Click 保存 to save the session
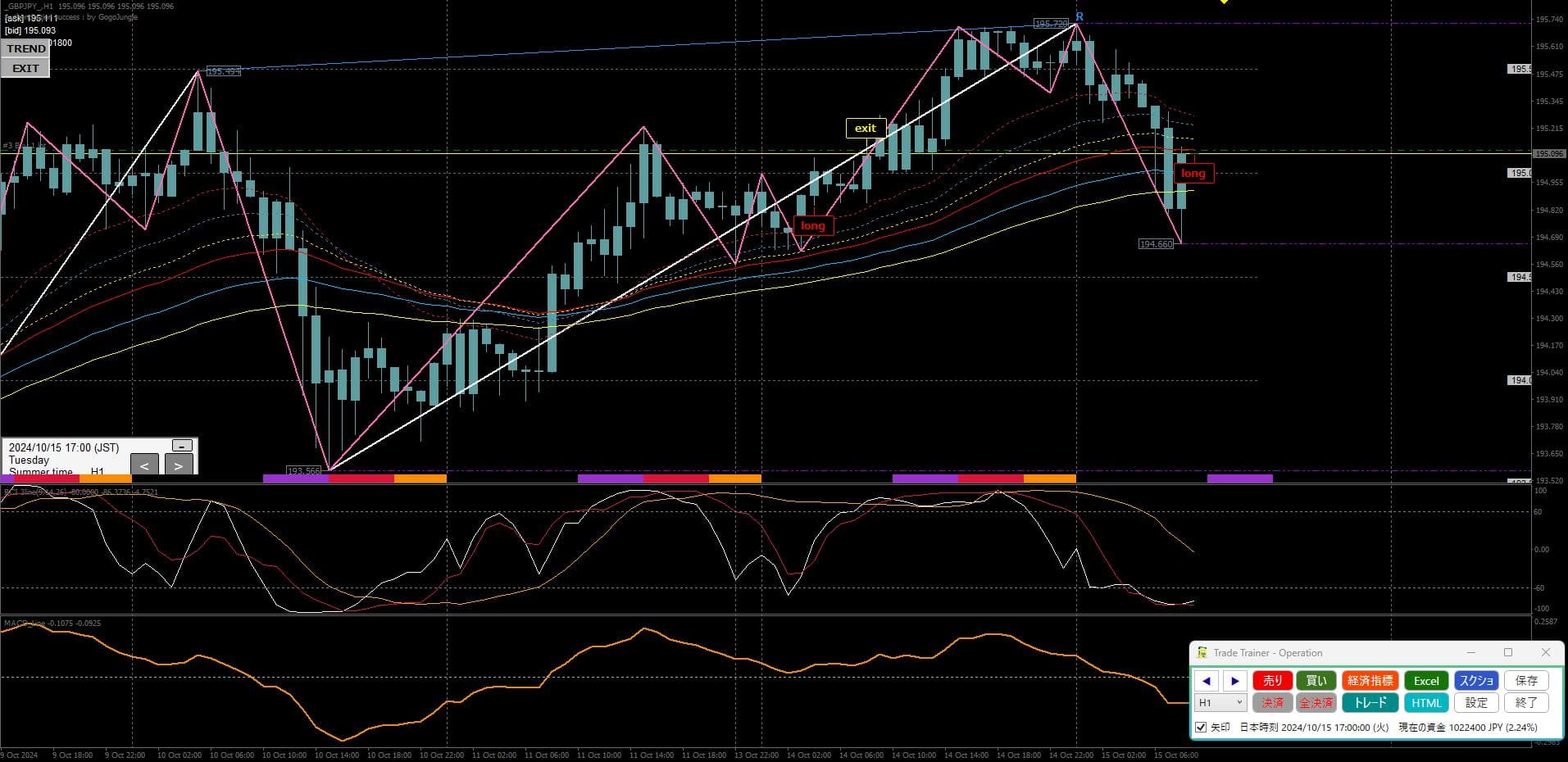This screenshot has width=1568, height=762. pyautogui.click(x=1526, y=681)
